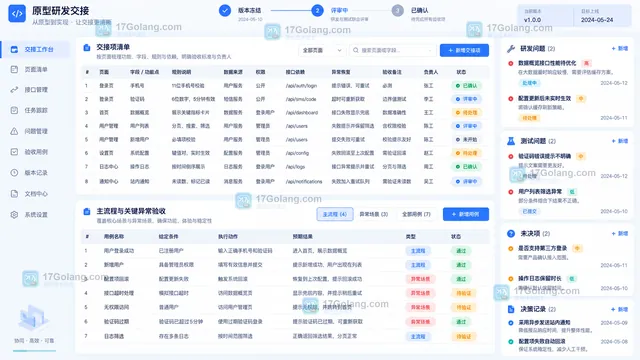Click 已确认 status badge in 手机号 row

click(x=467, y=86)
